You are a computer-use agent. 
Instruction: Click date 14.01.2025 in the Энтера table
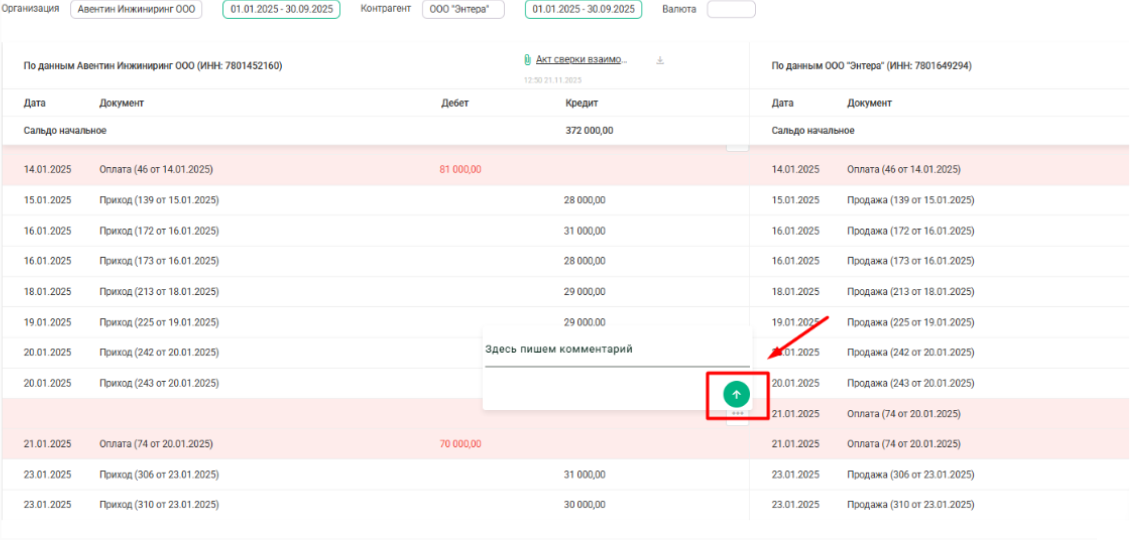(x=796, y=170)
